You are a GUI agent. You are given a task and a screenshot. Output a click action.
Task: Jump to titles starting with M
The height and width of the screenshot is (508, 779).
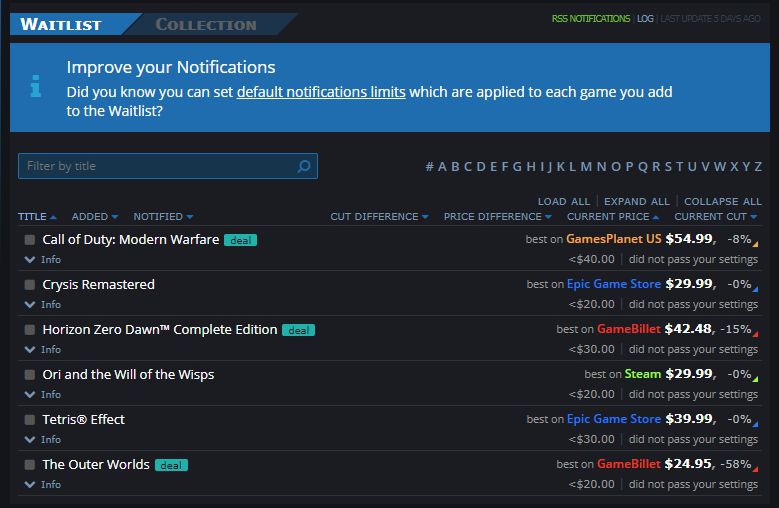click(586, 166)
